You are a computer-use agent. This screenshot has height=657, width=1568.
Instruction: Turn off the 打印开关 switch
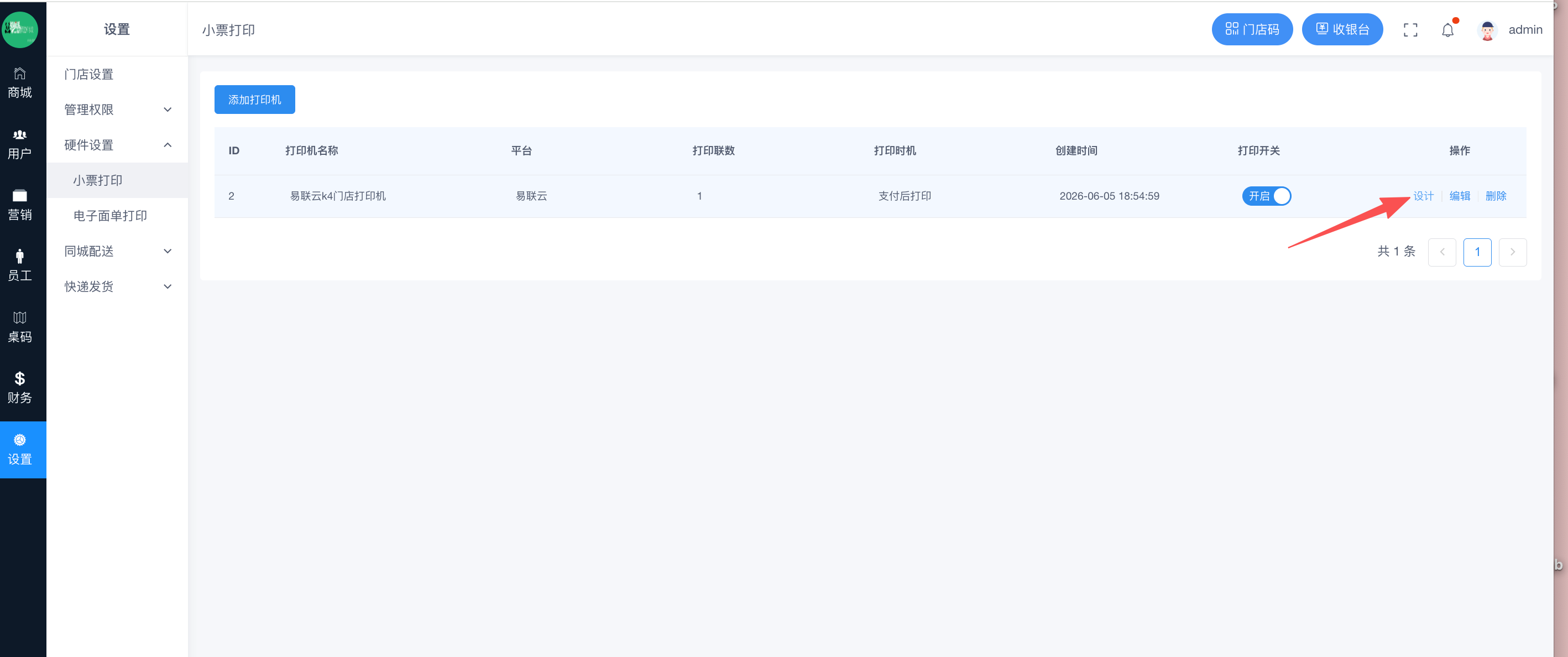tap(1266, 196)
